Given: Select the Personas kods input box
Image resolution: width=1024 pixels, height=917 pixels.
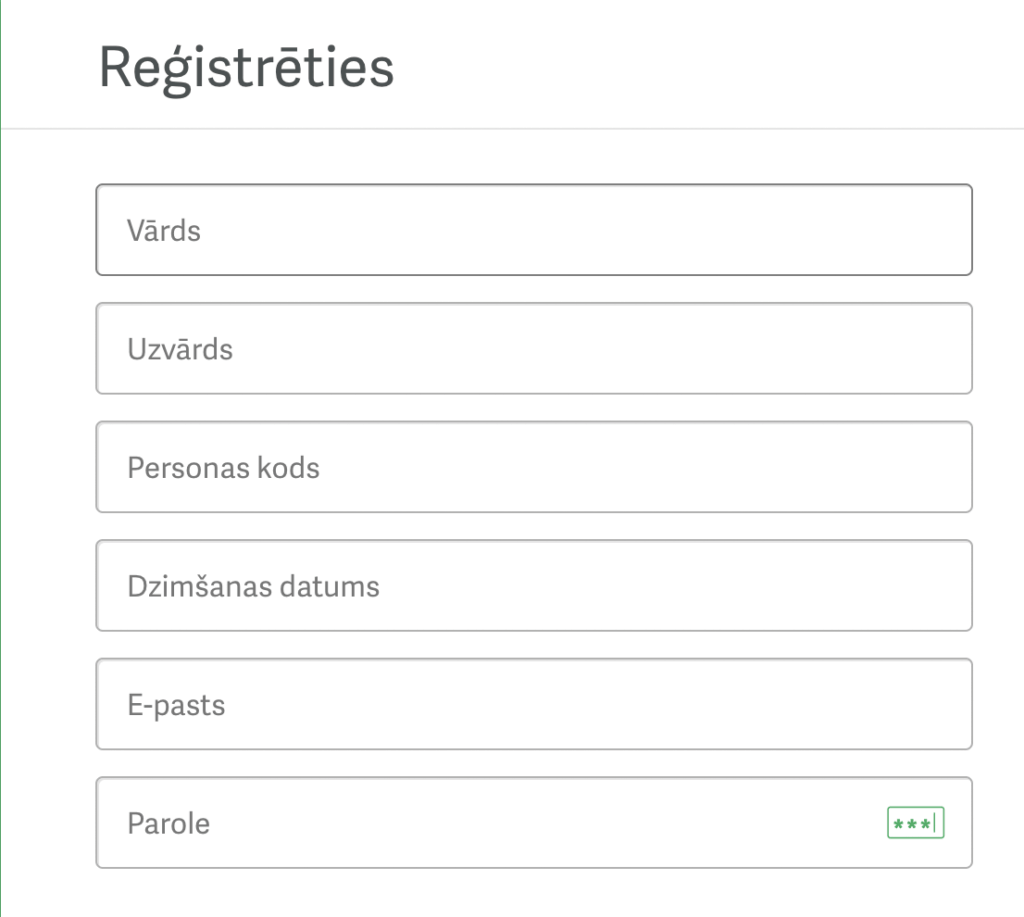Looking at the screenshot, I should point(533,467).
